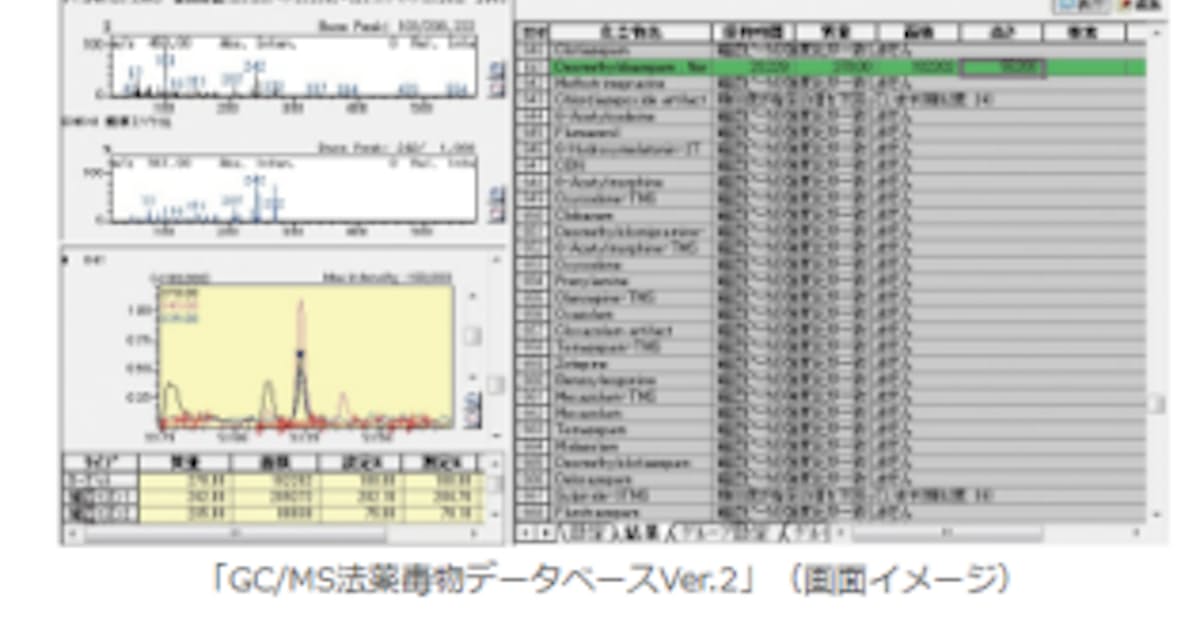Click the compound table's vertical scrollbar thumb

pyautogui.click(x=1156, y=404)
